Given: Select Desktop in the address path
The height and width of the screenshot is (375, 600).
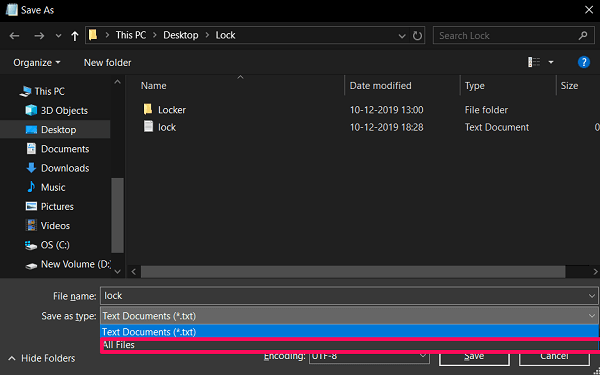Looking at the screenshot, I should [181, 35].
